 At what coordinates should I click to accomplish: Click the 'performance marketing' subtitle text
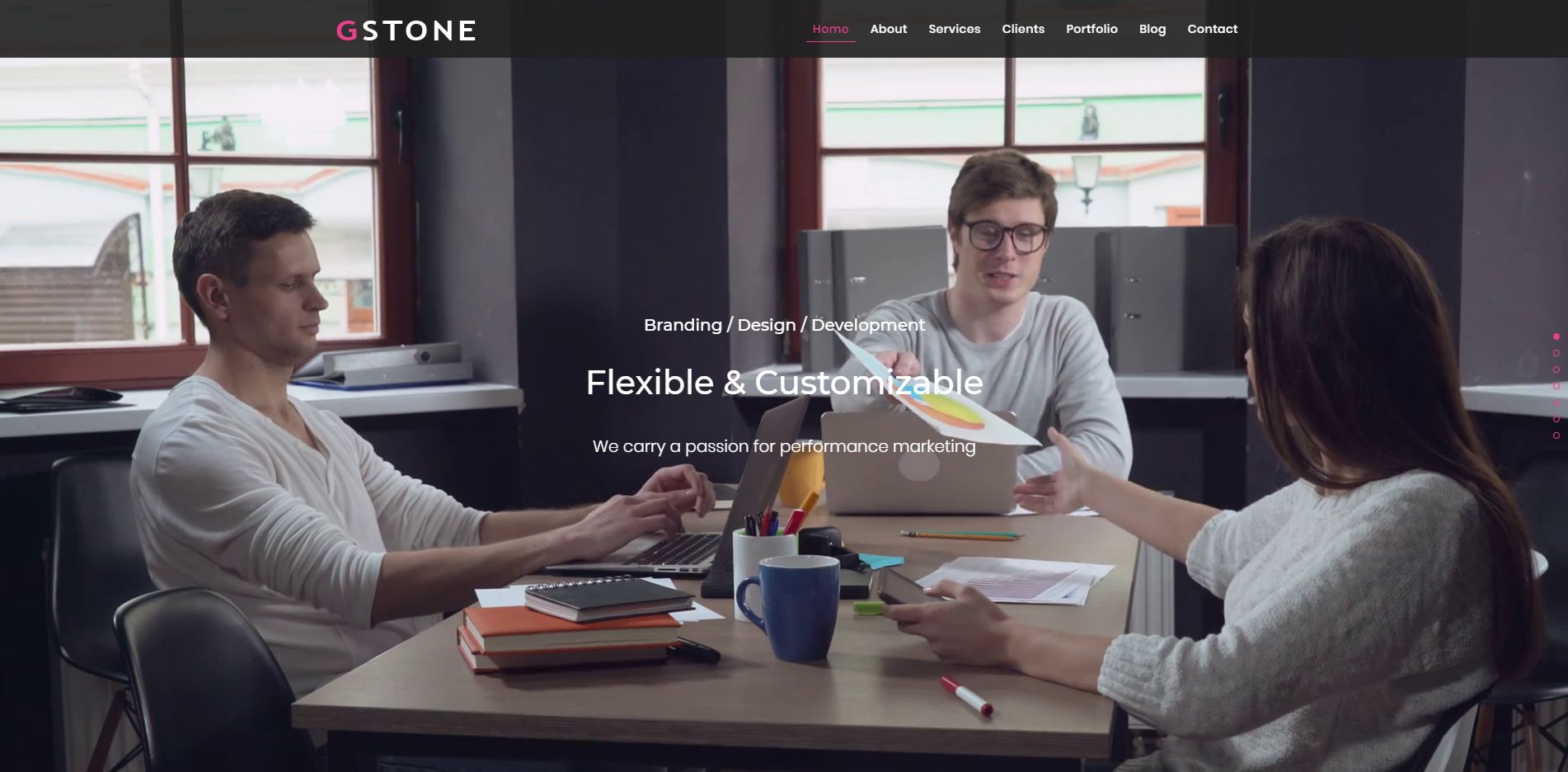(877, 446)
